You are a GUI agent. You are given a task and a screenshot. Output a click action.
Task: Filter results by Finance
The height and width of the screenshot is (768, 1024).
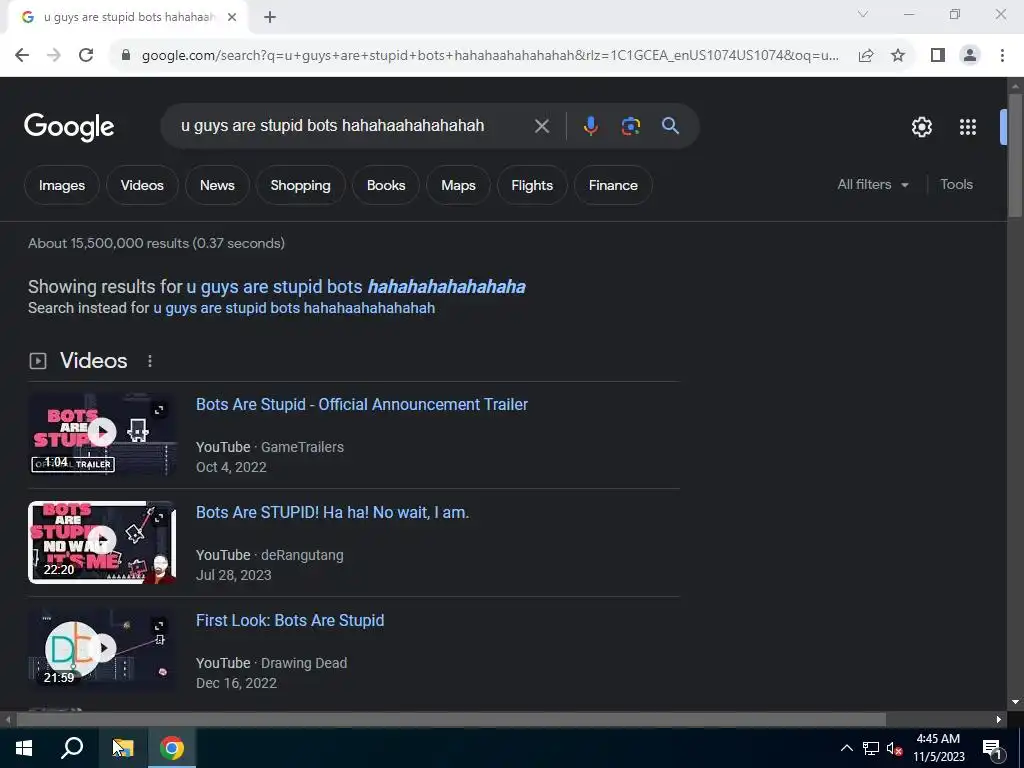613,185
